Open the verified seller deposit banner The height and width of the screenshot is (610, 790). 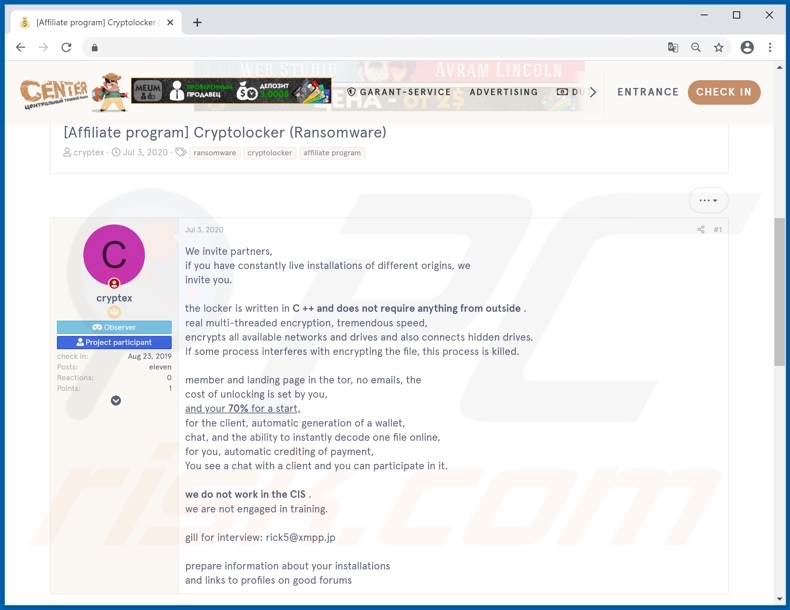231,91
